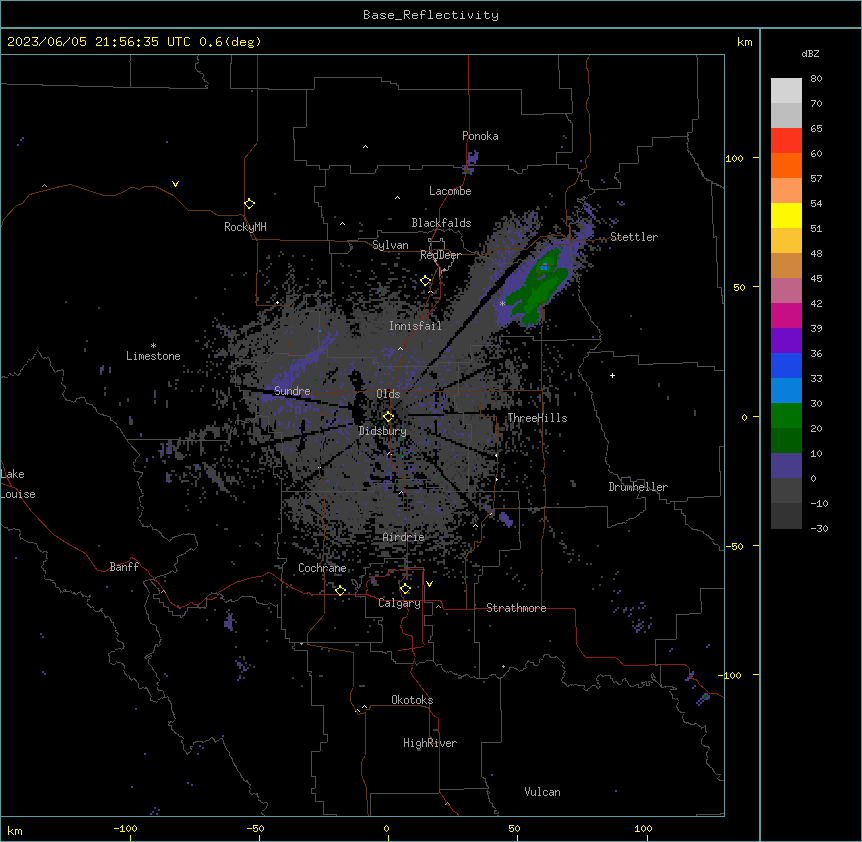The image size is (862, 842).
Task: Click the Okotoks town label
Action: (x=412, y=700)
